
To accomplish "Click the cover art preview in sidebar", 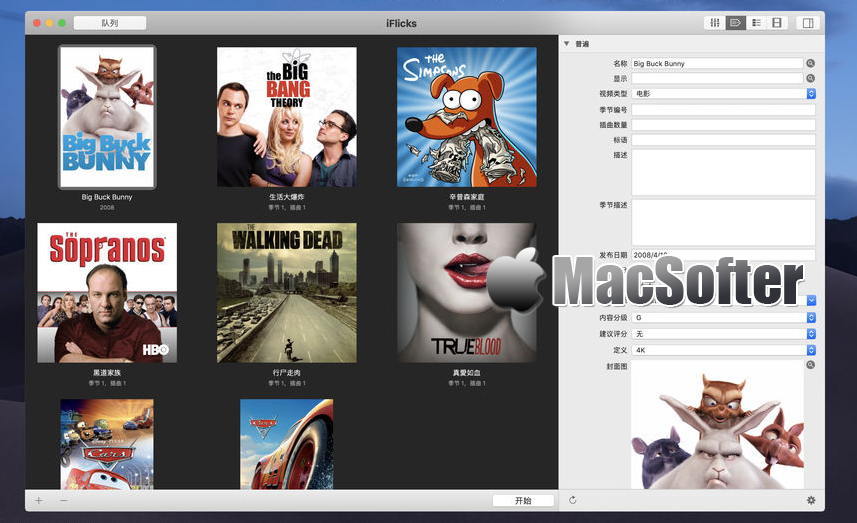I will point(718,425).
